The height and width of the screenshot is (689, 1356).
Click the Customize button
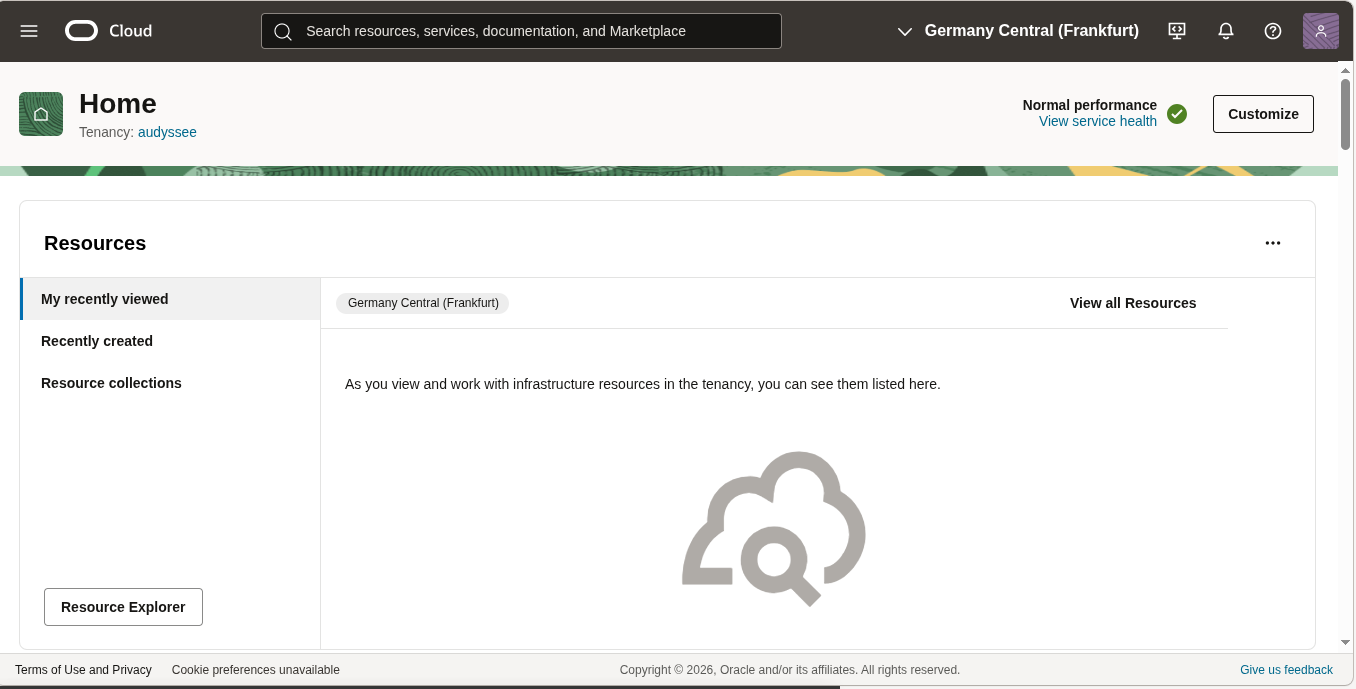pyautogui.click(x=1263, y=114)
